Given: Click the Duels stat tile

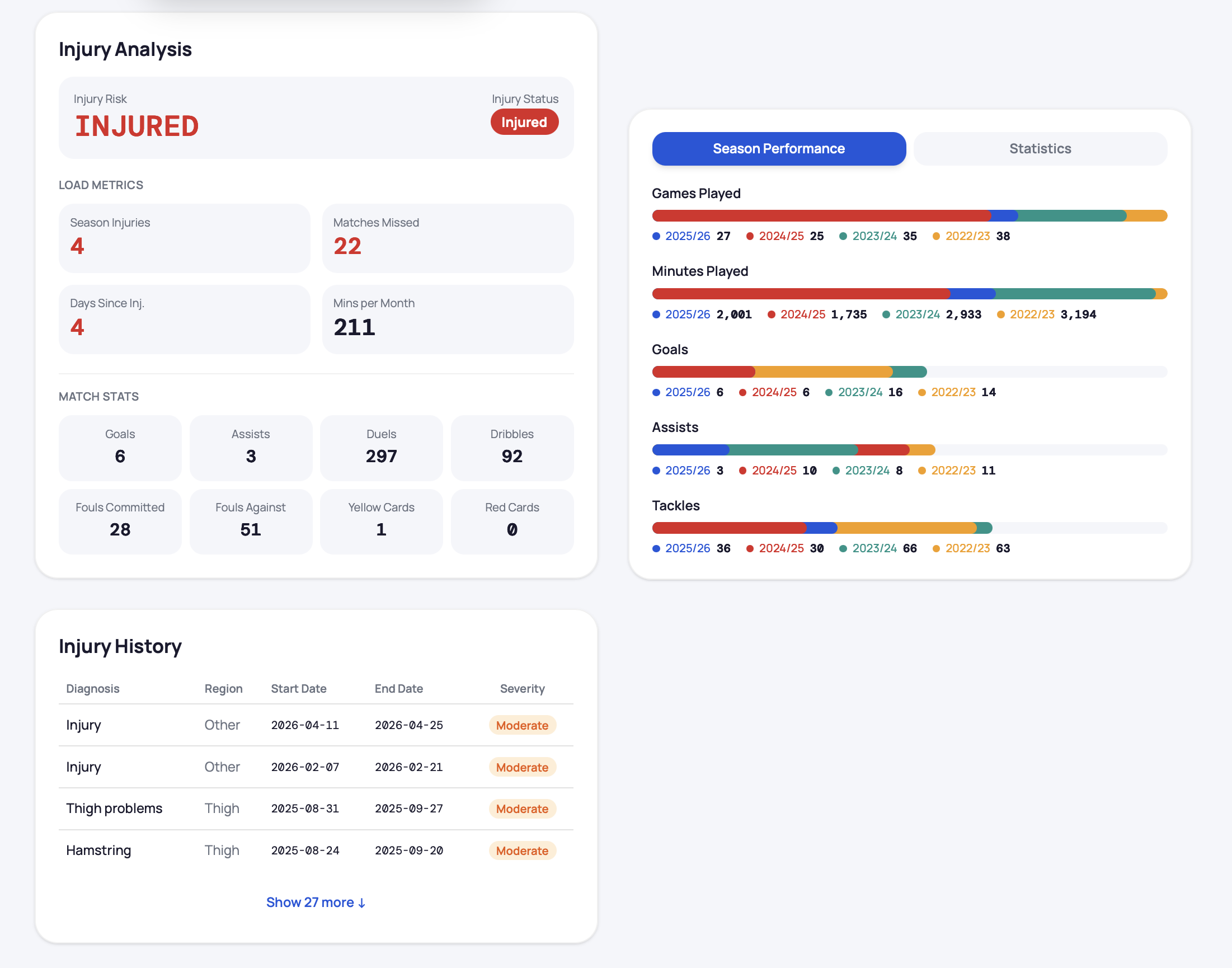Looking at the screenshot, I should coord(382,448).
